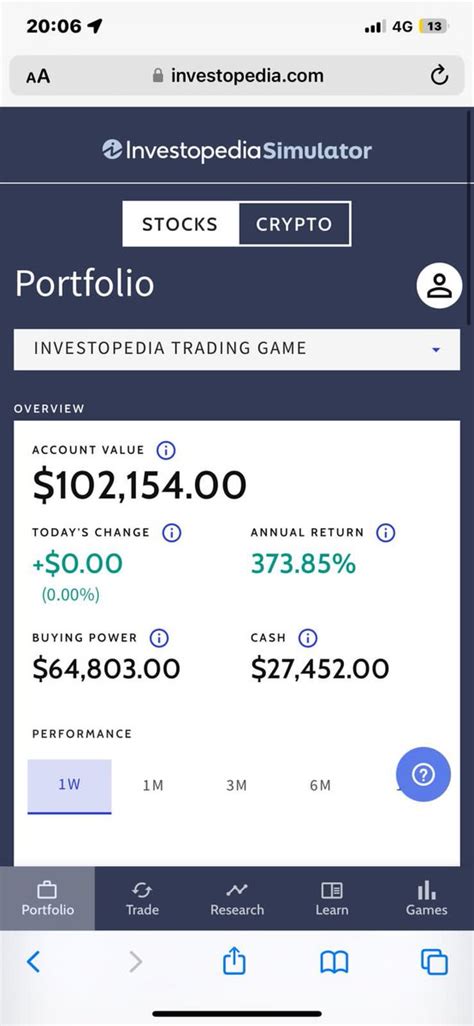Select the 1M performance tab

click(x=153, y=785)
